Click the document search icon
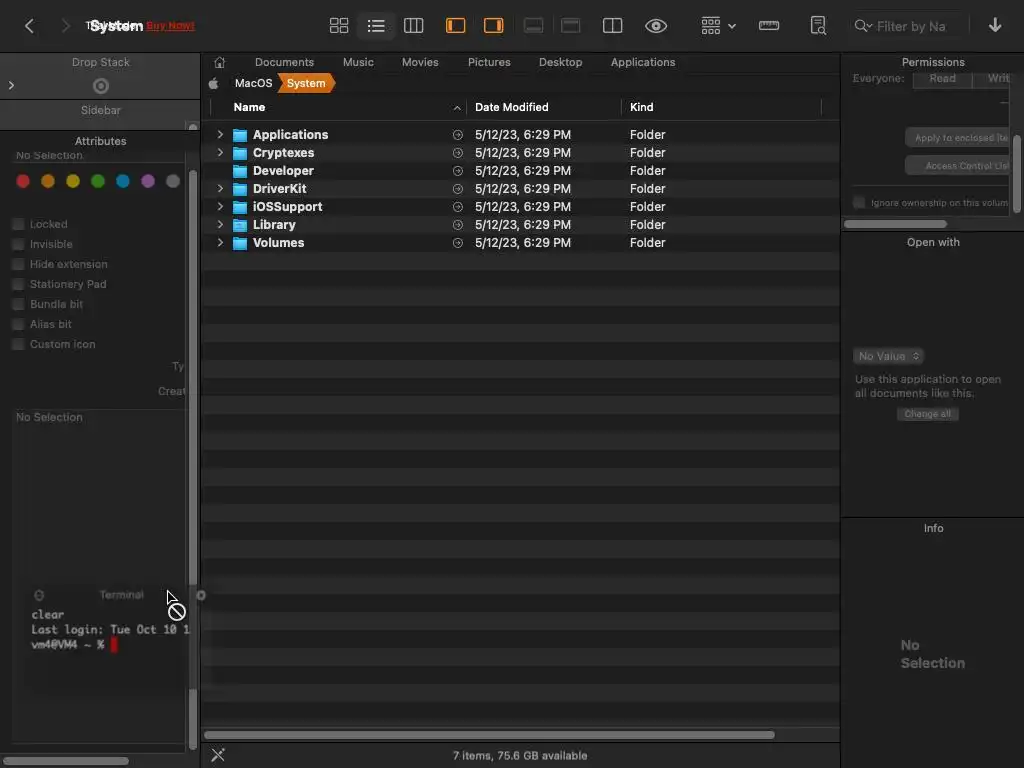Image resolution: width=1024 pixels, height=768 pixels. (x=818, y=26)
